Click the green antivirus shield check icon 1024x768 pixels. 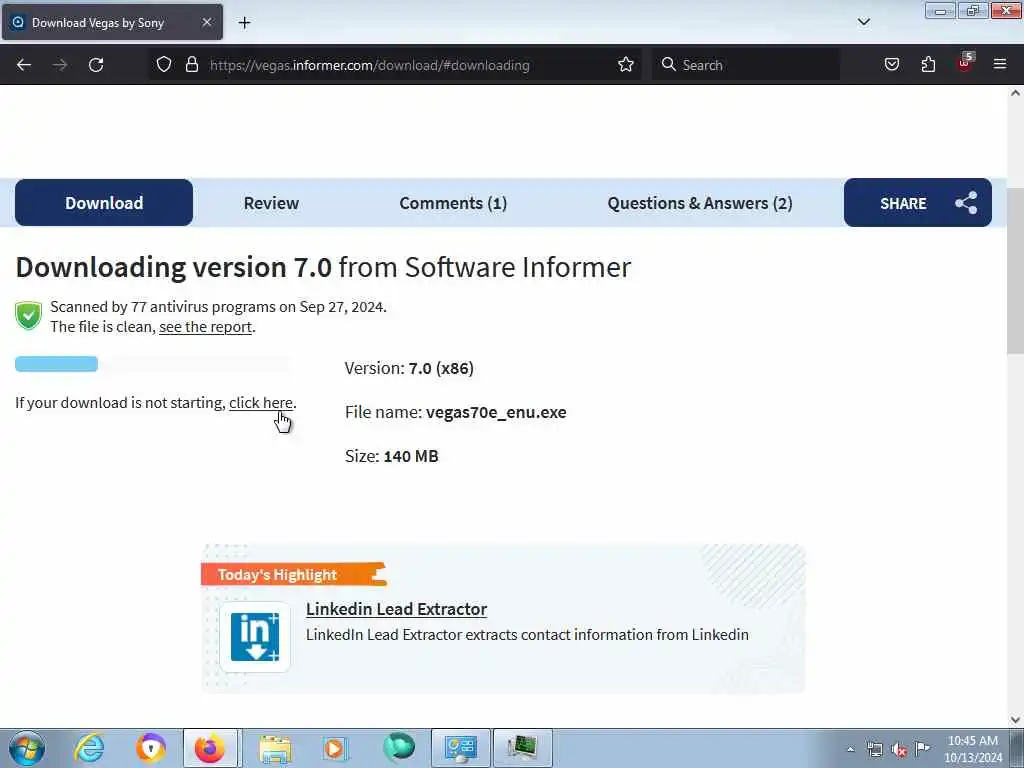(x=28, y=316)
